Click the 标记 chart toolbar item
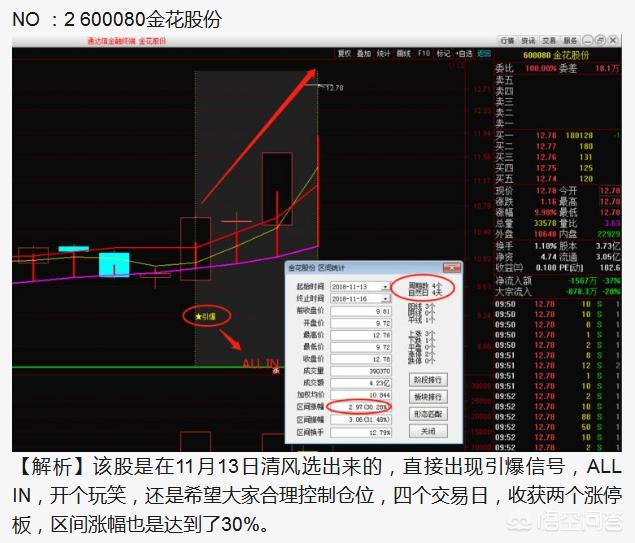Screen dimensions: 635x543 point(443,53)
